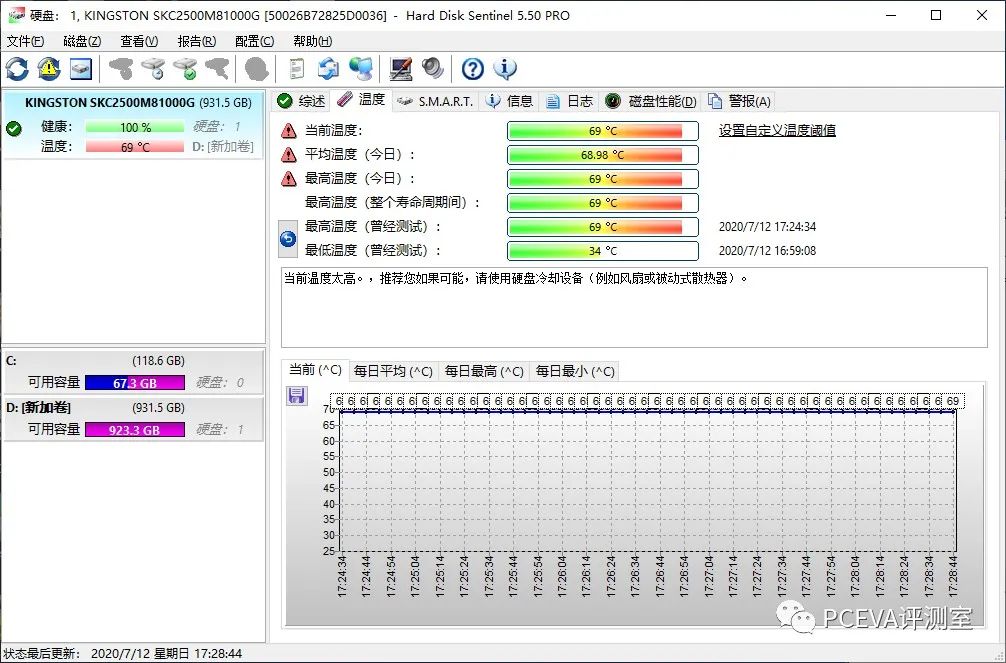
Task: Click the blue round reset arrow icon
Action: click(288, 239)
